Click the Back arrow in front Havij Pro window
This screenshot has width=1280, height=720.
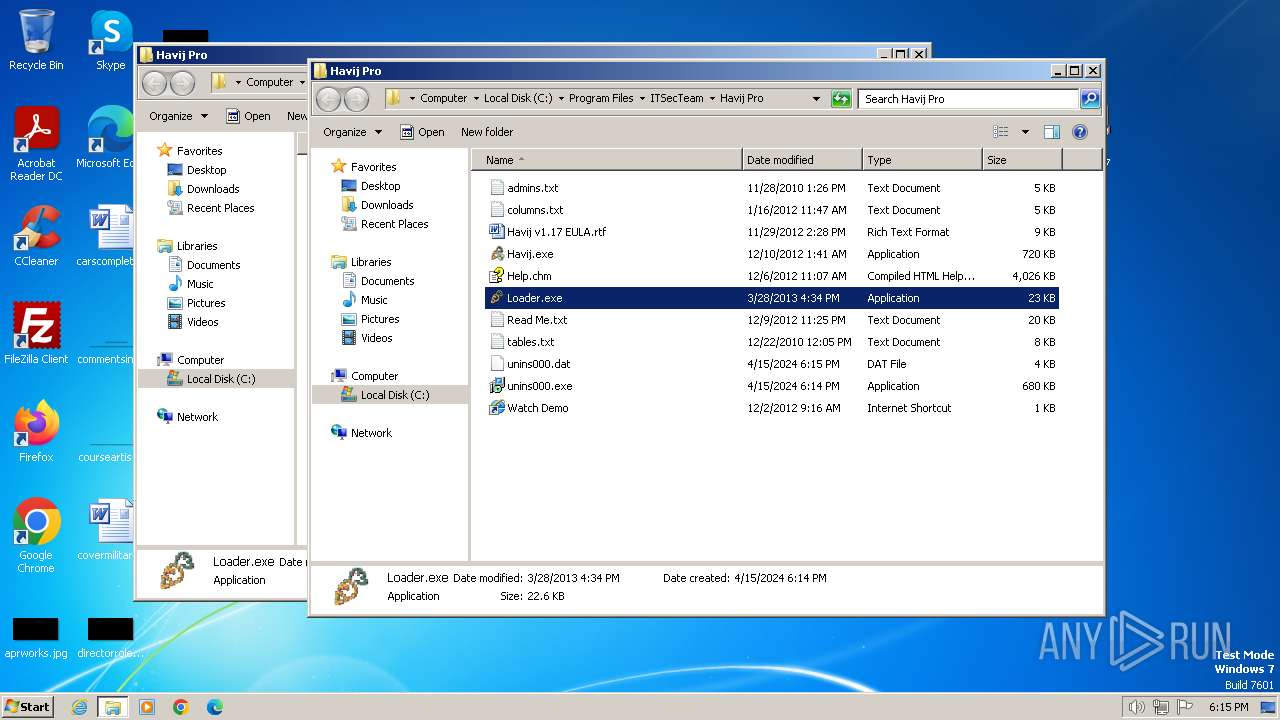328,99
